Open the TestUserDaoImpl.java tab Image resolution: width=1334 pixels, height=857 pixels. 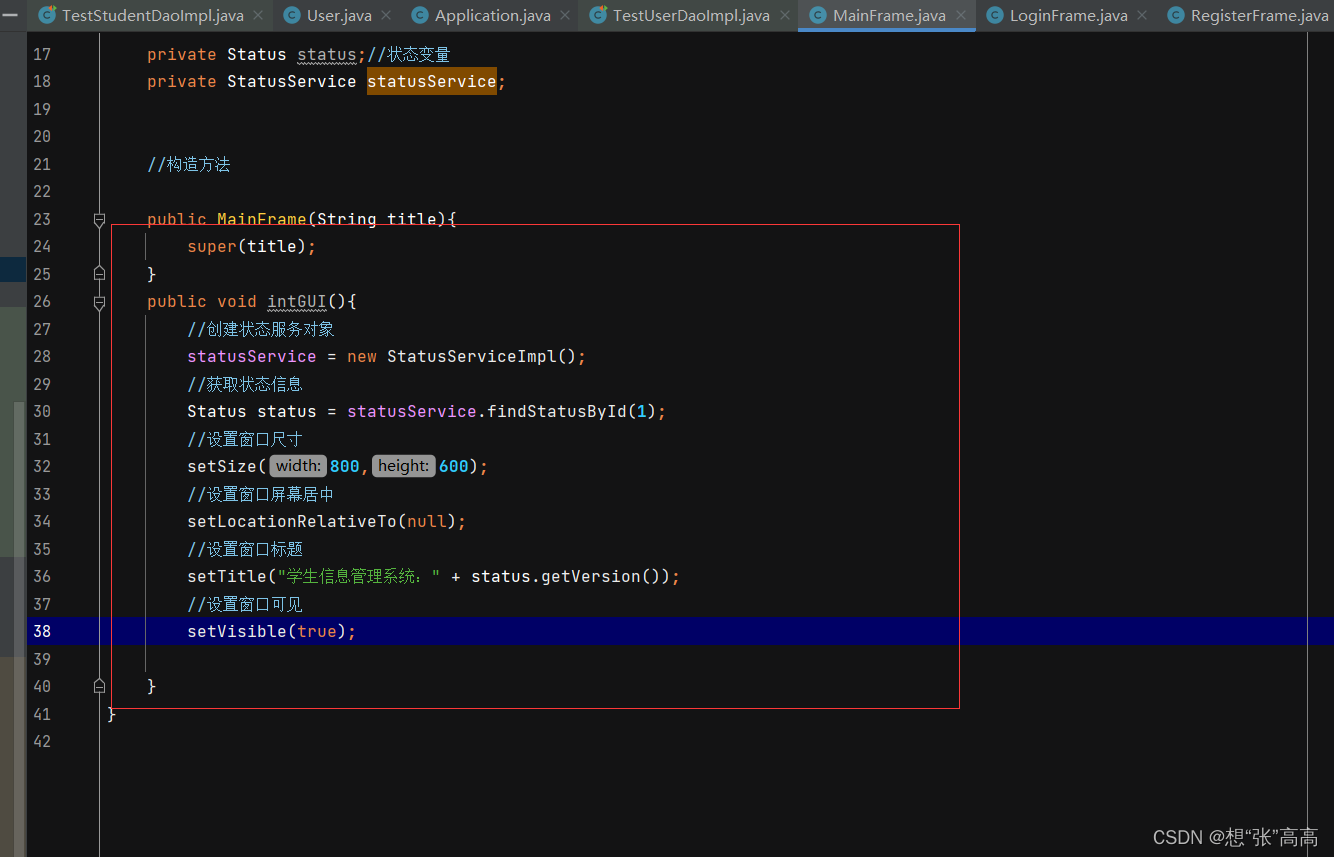(x=689, y=15)
